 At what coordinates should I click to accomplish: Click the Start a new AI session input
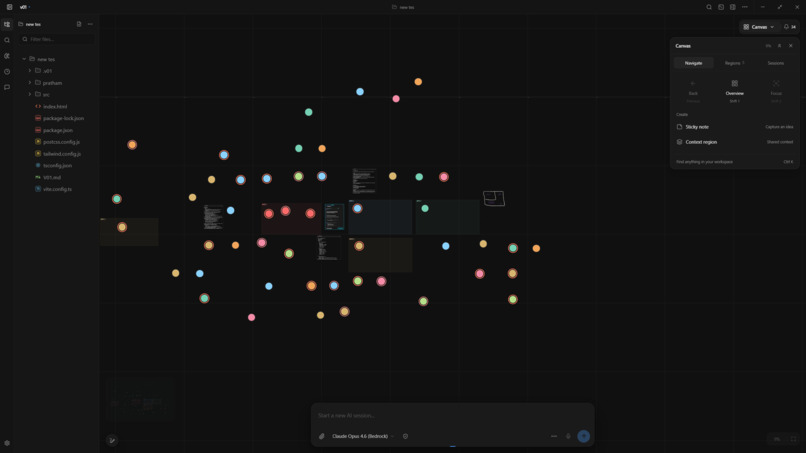tap(452, 415)
